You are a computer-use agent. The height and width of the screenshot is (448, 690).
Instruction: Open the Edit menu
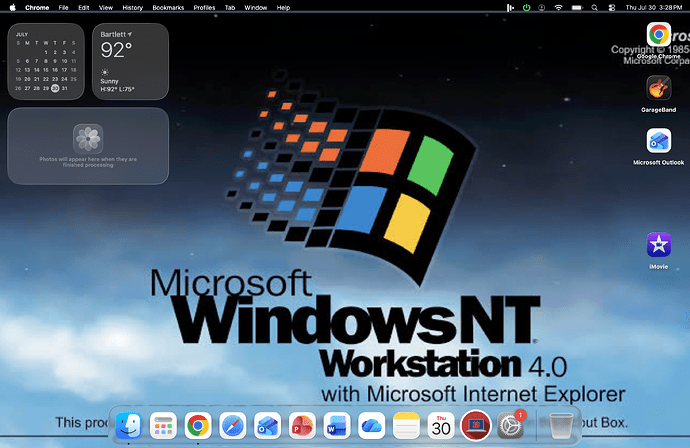click(x=84, y=7)
